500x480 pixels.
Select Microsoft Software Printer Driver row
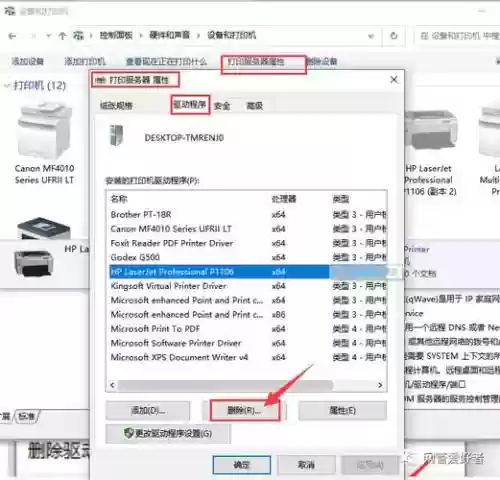click(x=248, y=343)
